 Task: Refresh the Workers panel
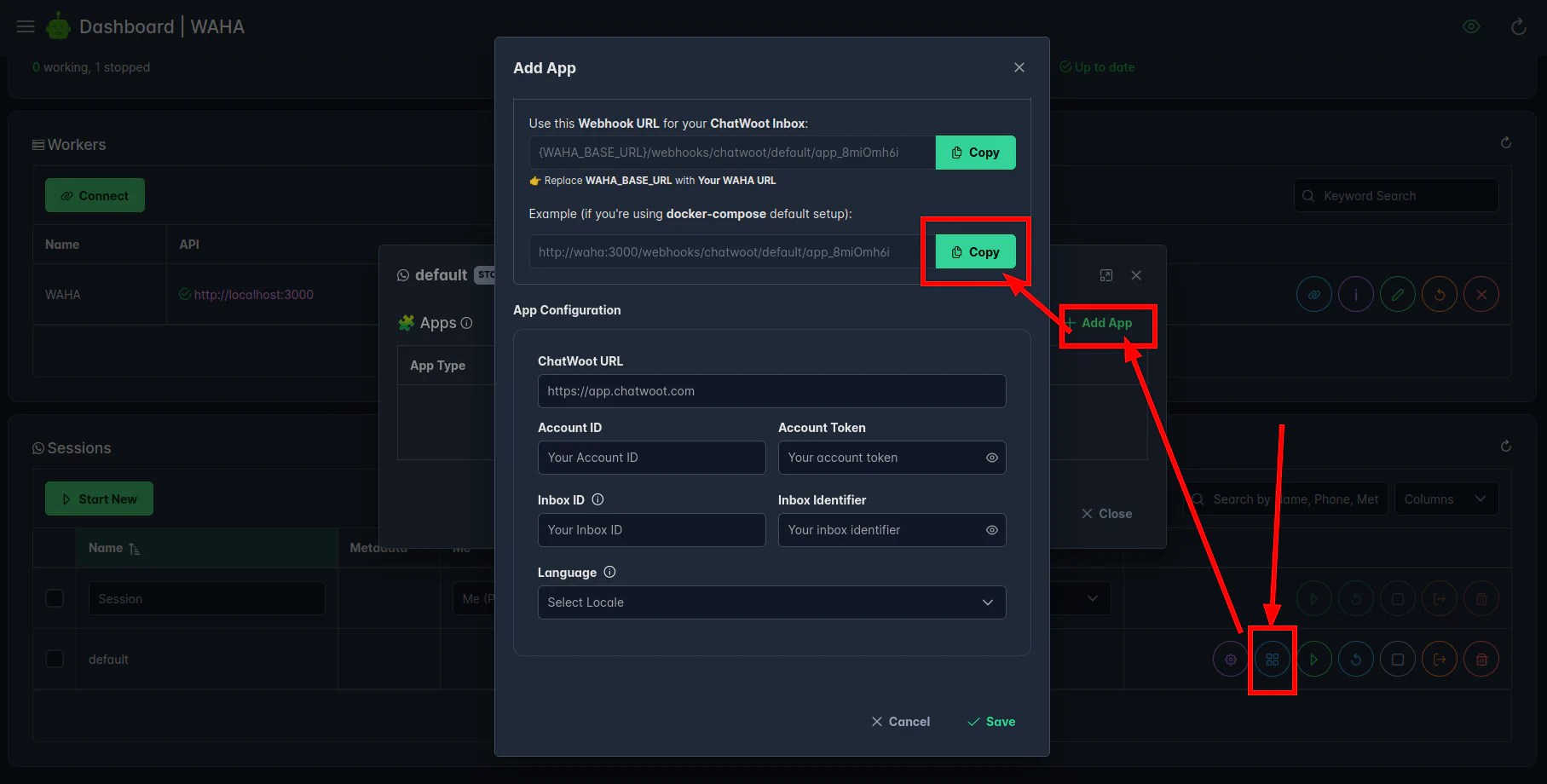pyautogui.click(x=1506, y=142)
